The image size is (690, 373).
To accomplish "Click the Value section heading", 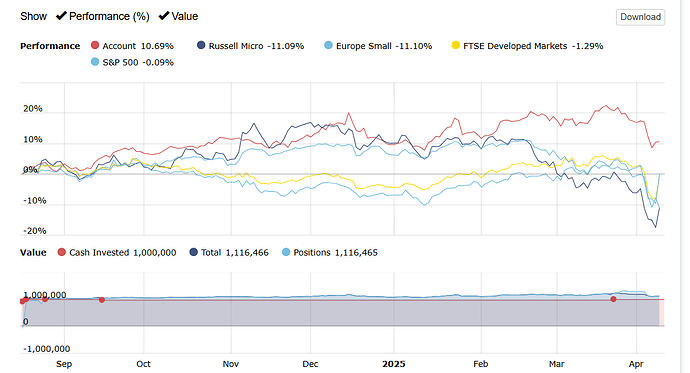I will (33, 252).
